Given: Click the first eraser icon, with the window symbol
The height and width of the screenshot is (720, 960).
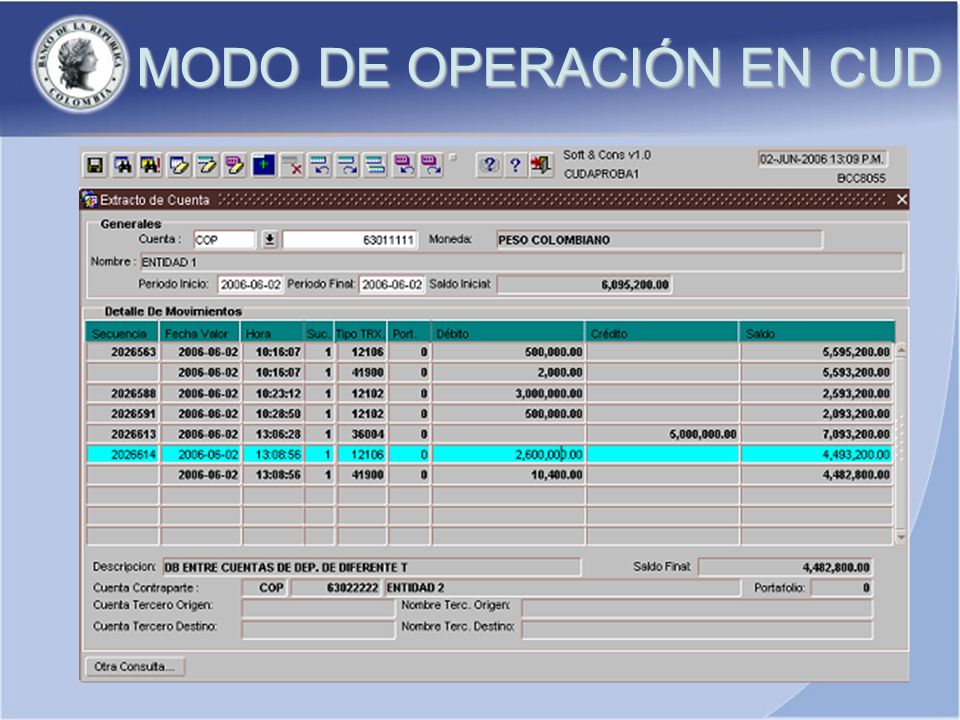Looking at the screenshot, I should tap(179, 165).
